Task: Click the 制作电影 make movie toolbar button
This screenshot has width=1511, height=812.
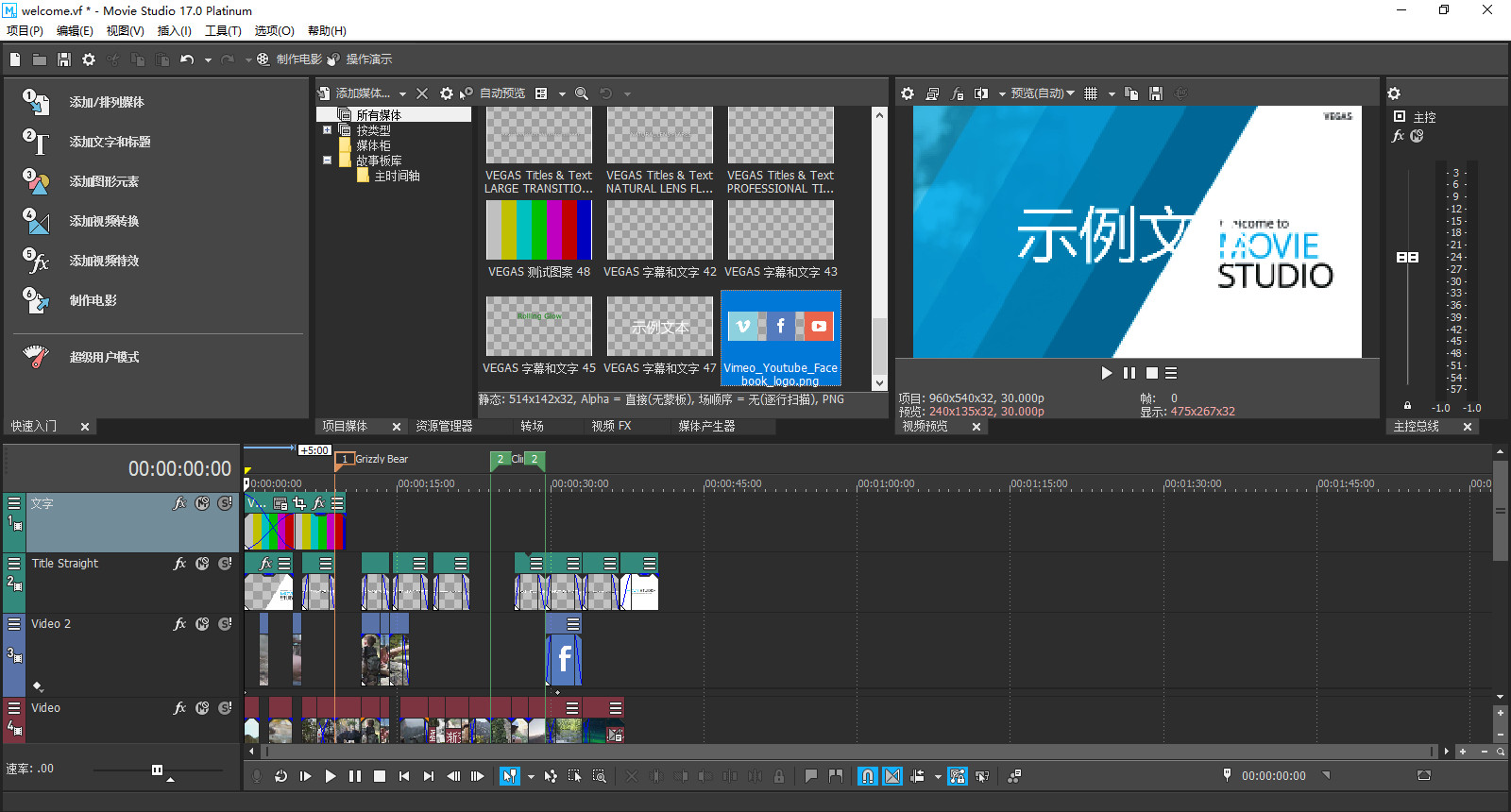Action: 290,59
